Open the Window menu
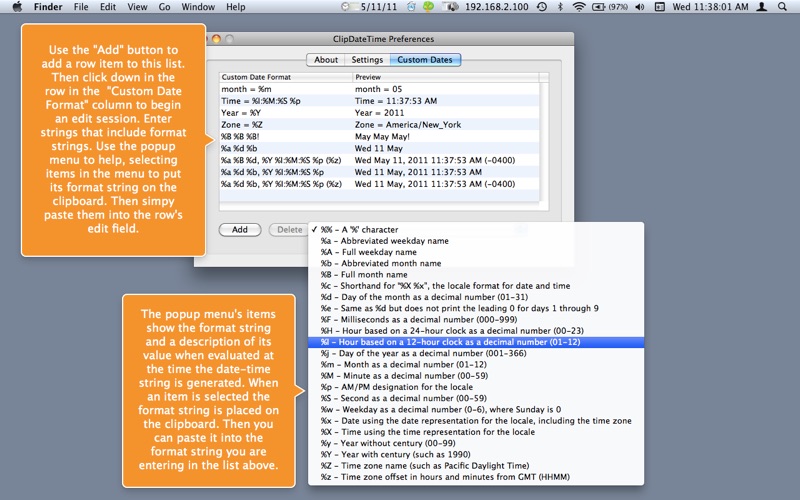This screenshot has height=500, width=800. coord(198,7)
